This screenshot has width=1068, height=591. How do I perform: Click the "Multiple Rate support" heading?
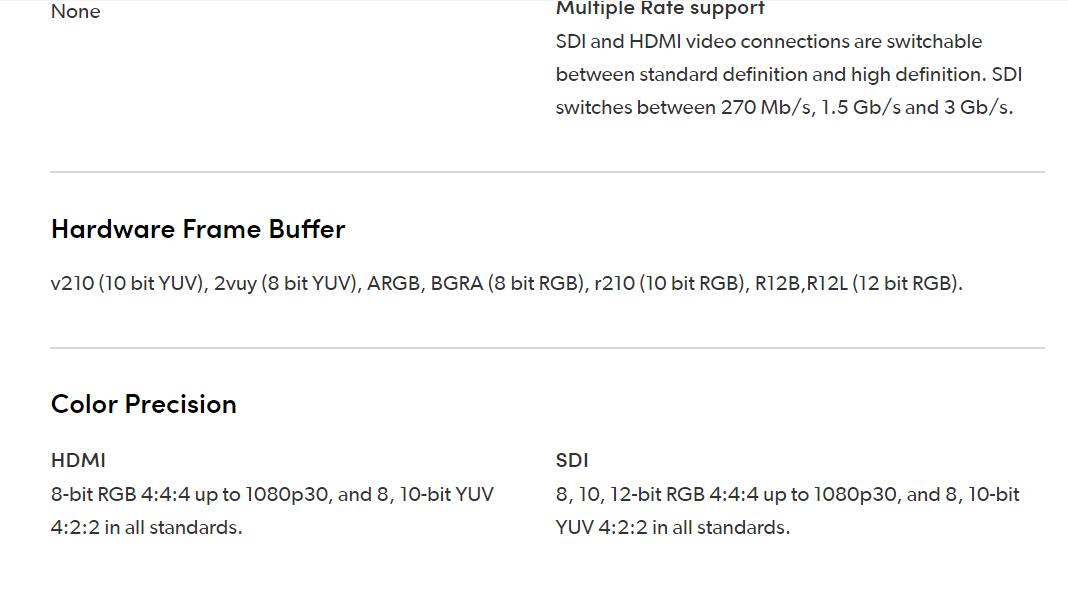660,9
